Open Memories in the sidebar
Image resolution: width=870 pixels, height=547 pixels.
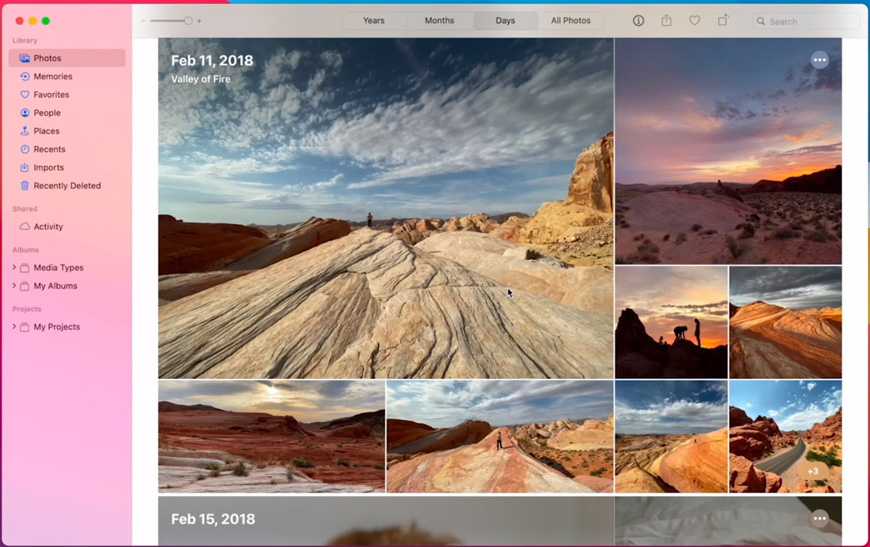[x=52, y=77]
